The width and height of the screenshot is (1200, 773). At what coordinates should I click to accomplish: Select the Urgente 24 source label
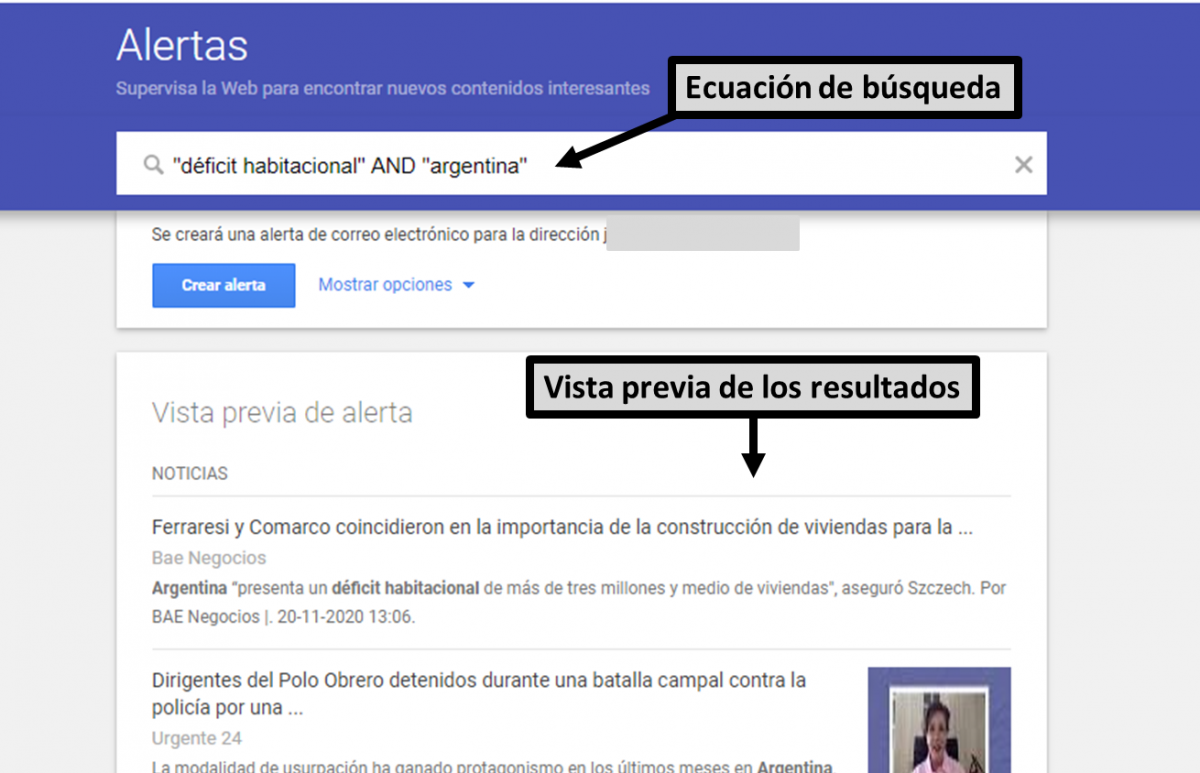click(196, 739)
